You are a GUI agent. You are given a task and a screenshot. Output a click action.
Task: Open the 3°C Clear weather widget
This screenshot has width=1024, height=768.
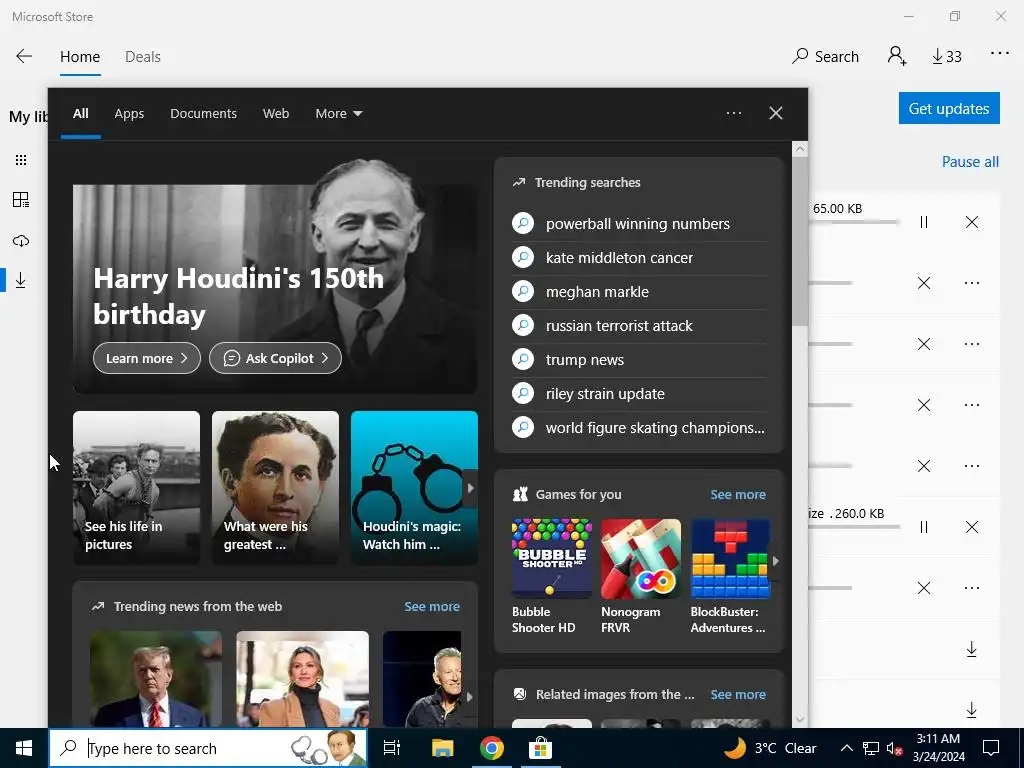[770, 748]
